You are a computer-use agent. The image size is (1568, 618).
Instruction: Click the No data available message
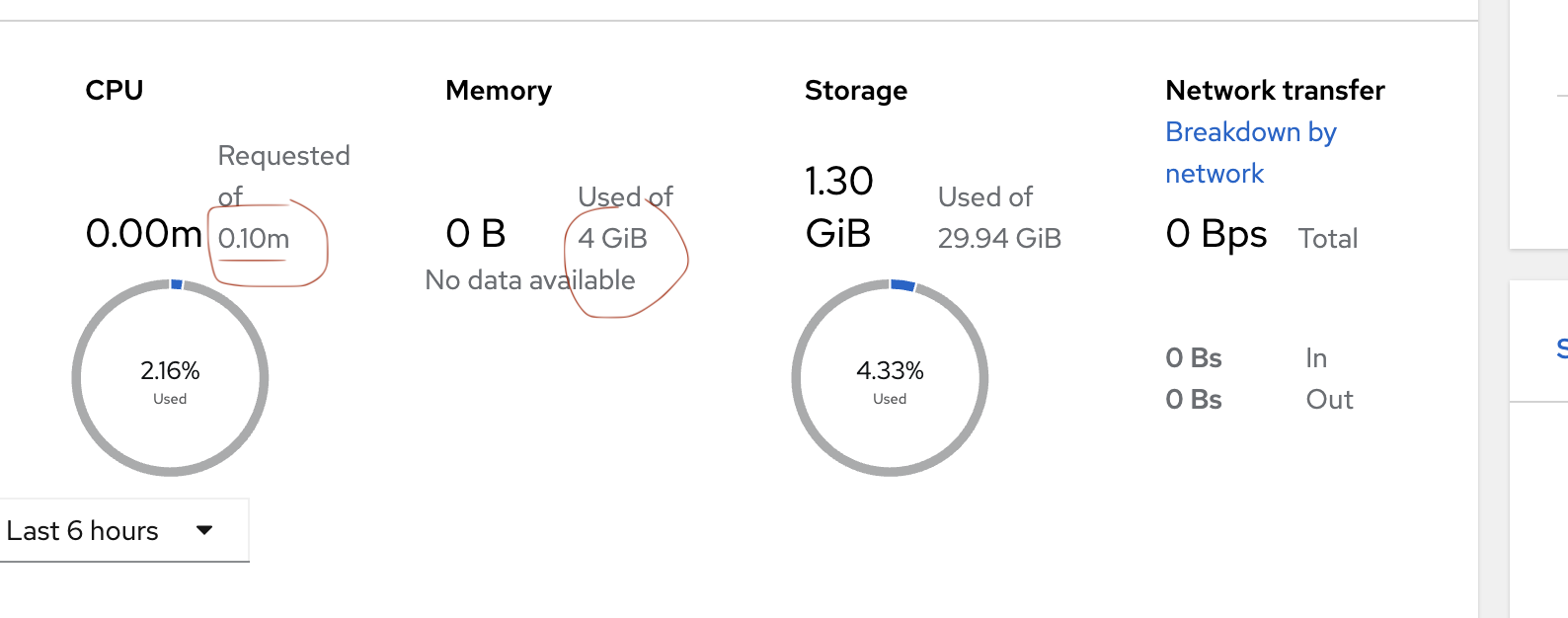(530, 280)
